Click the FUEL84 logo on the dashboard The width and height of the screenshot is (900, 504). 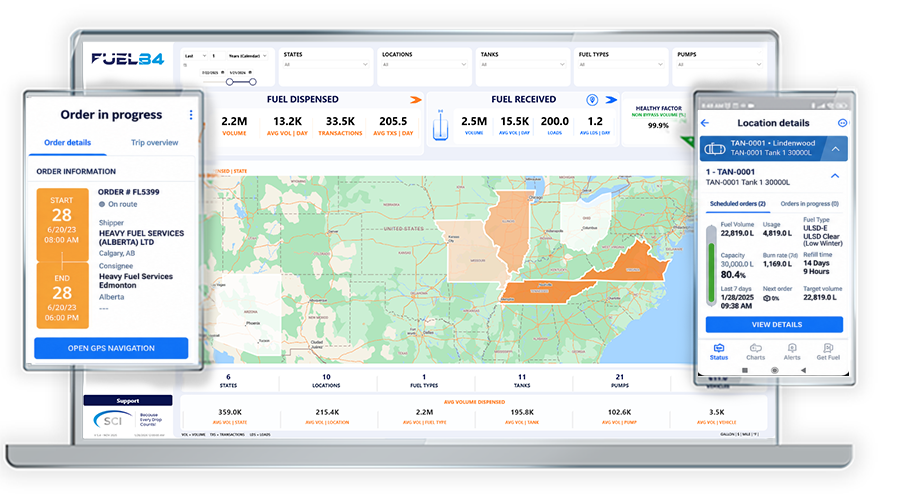tap(127, 59)
